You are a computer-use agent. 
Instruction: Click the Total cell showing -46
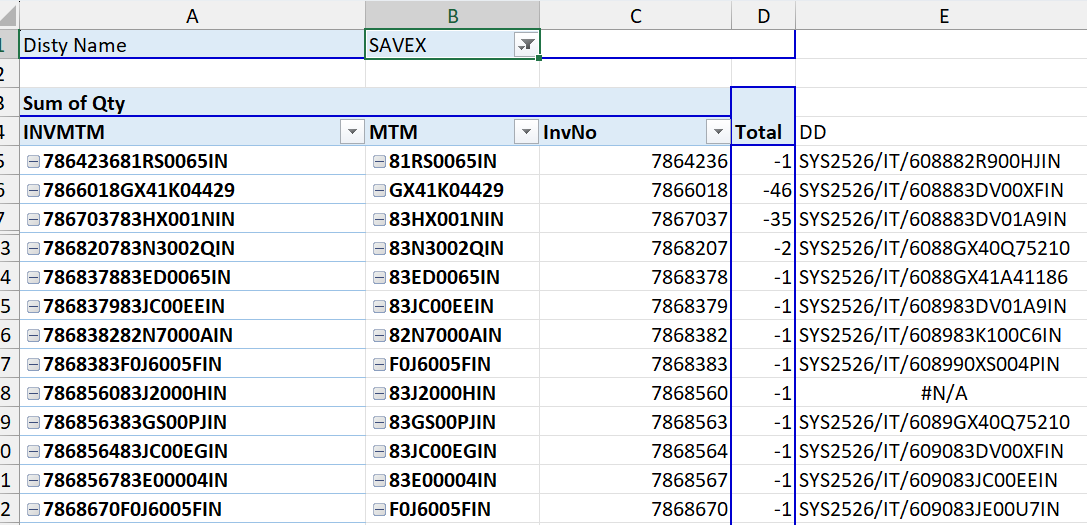(x=763, y=191)
